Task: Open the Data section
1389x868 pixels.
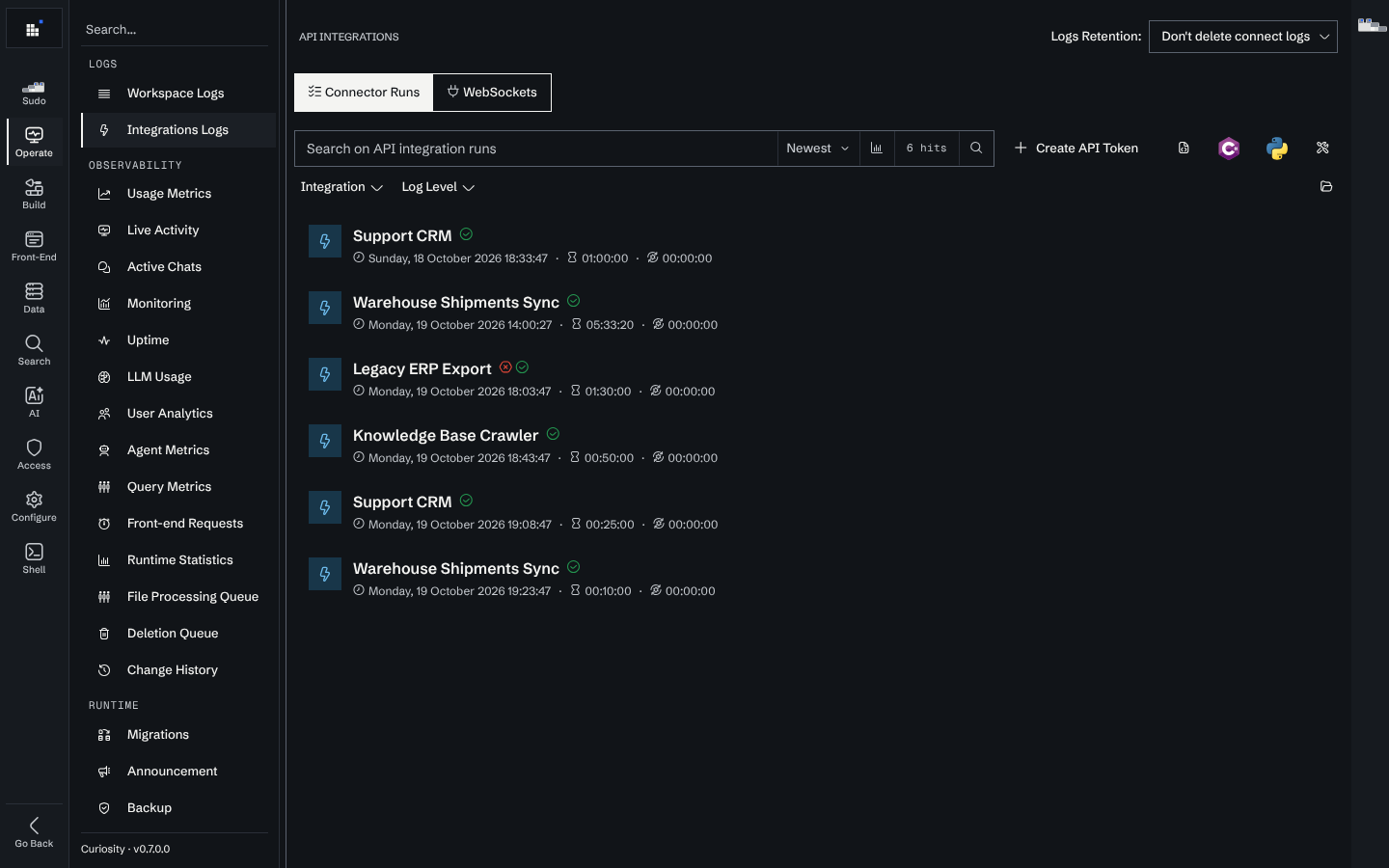Action: (34, 298)
